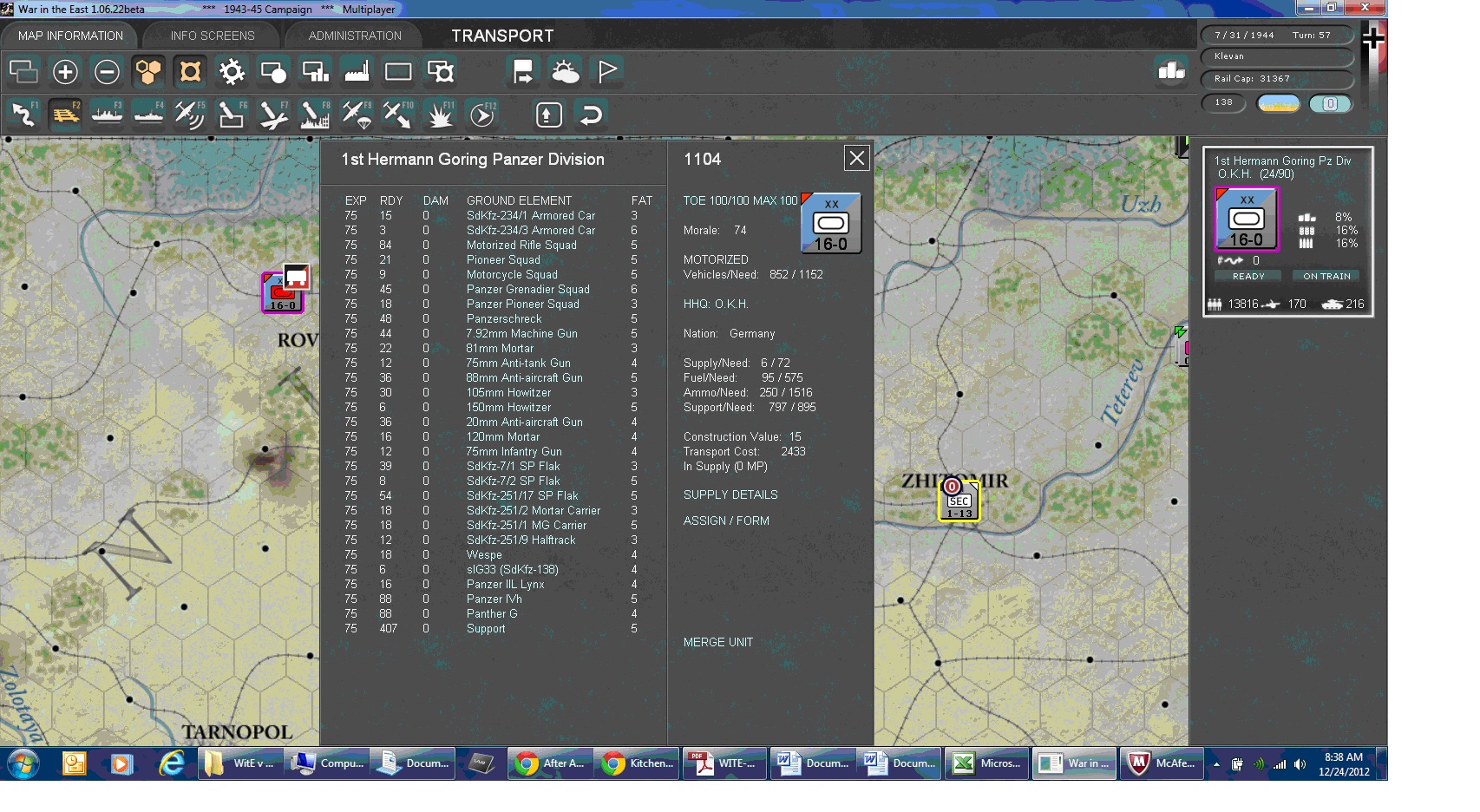Zoom in with the plus magnifier icon
The image size is (1480, 812).
pos(65,72)
